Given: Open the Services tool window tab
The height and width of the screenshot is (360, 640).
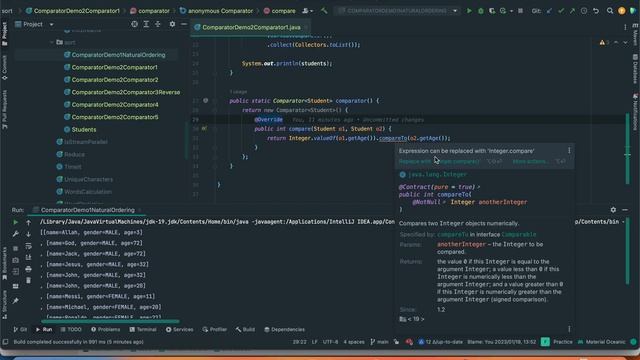Looking at the screenshot, I should [x=180, y=329].
